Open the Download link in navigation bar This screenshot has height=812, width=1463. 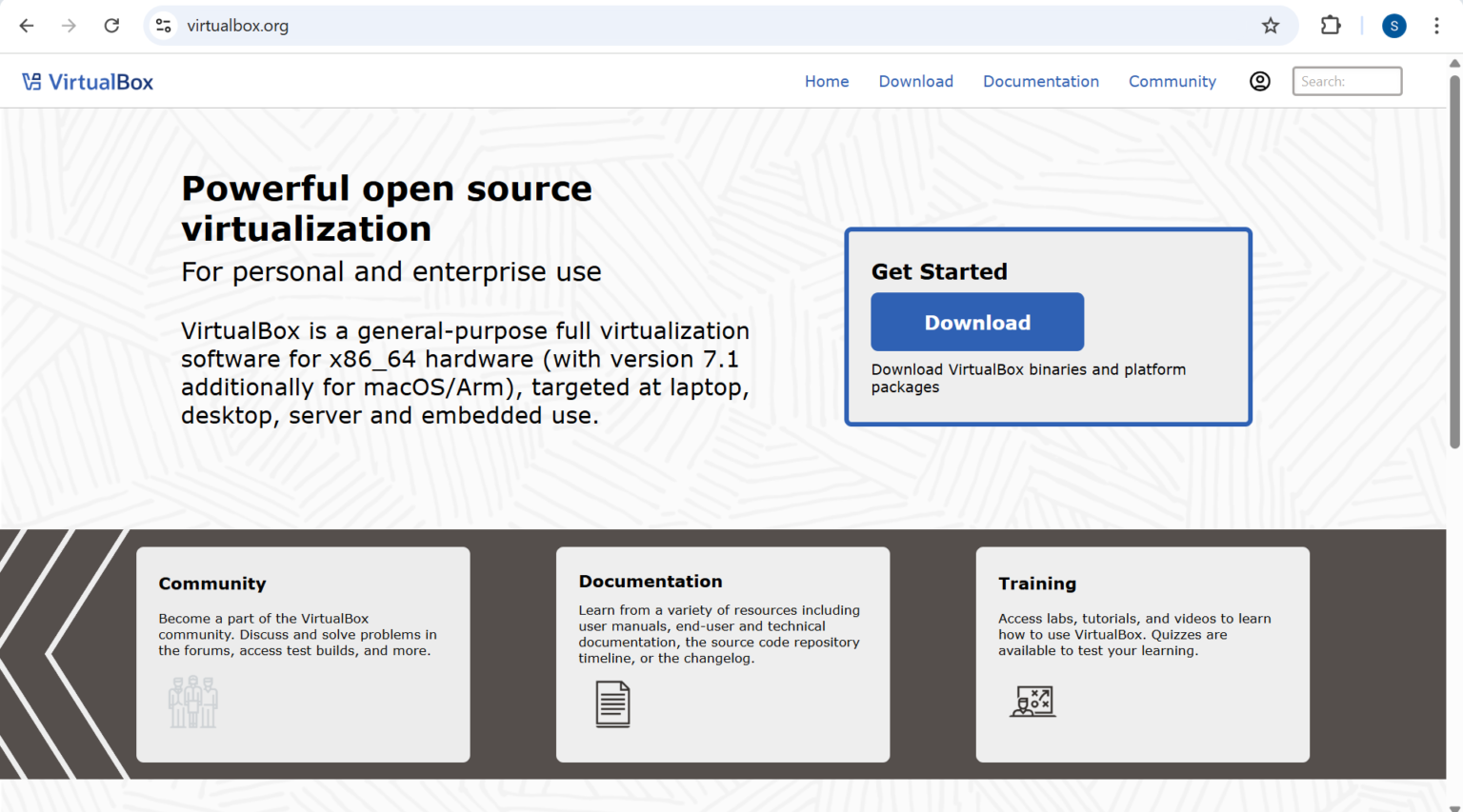click(915, 81)
